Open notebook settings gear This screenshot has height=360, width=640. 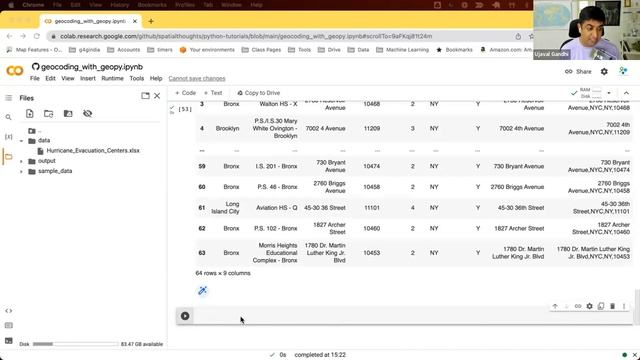604,71
